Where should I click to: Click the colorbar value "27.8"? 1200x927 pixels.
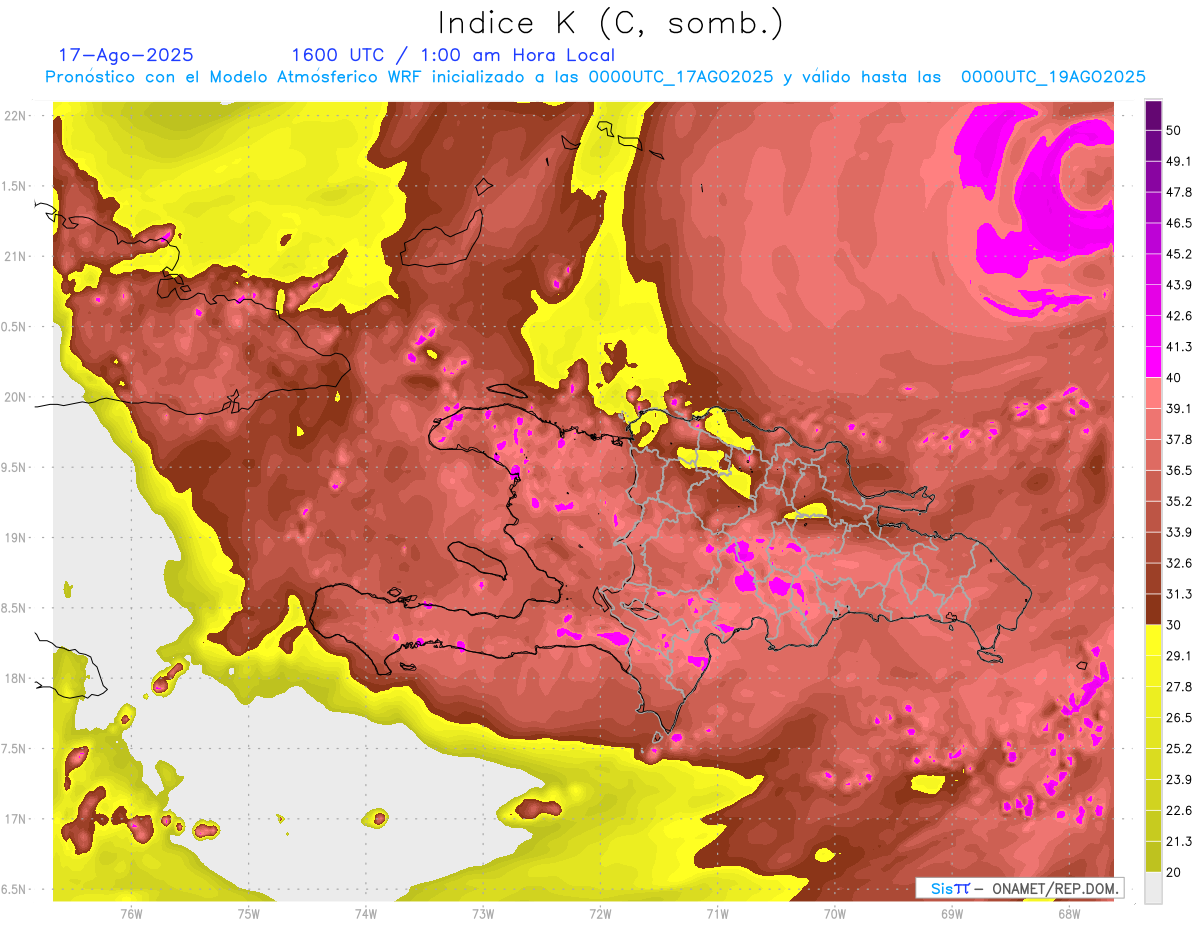pos(1179,687)
